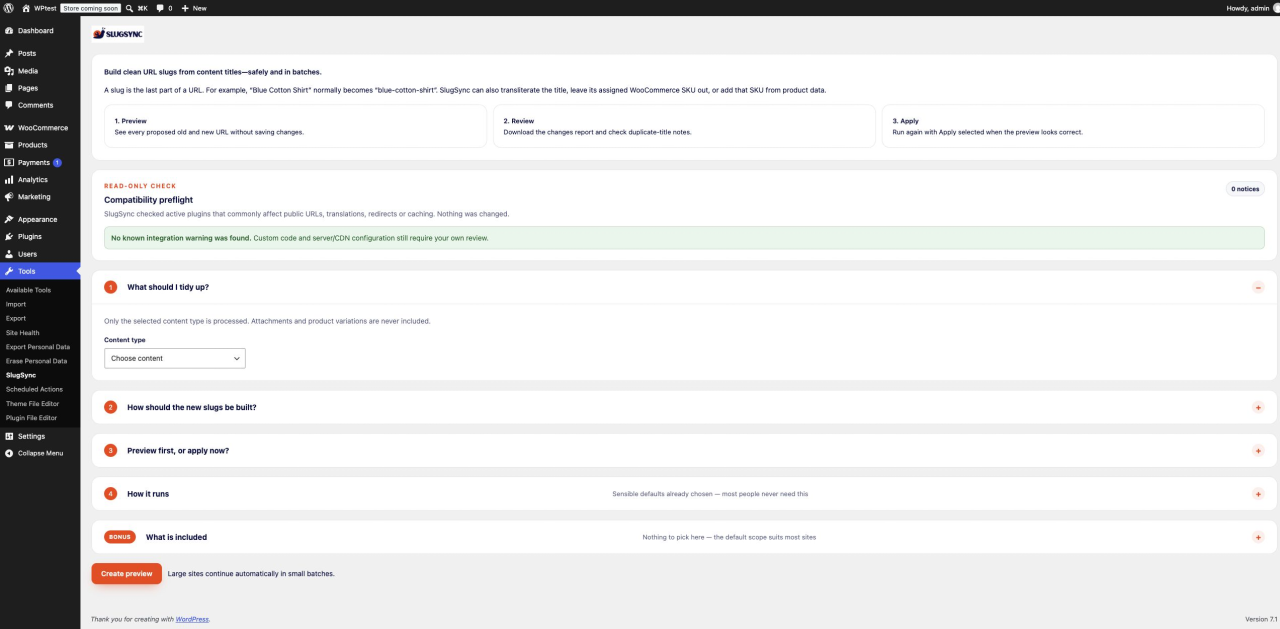Click the Payments menu icon

[9, 162]
